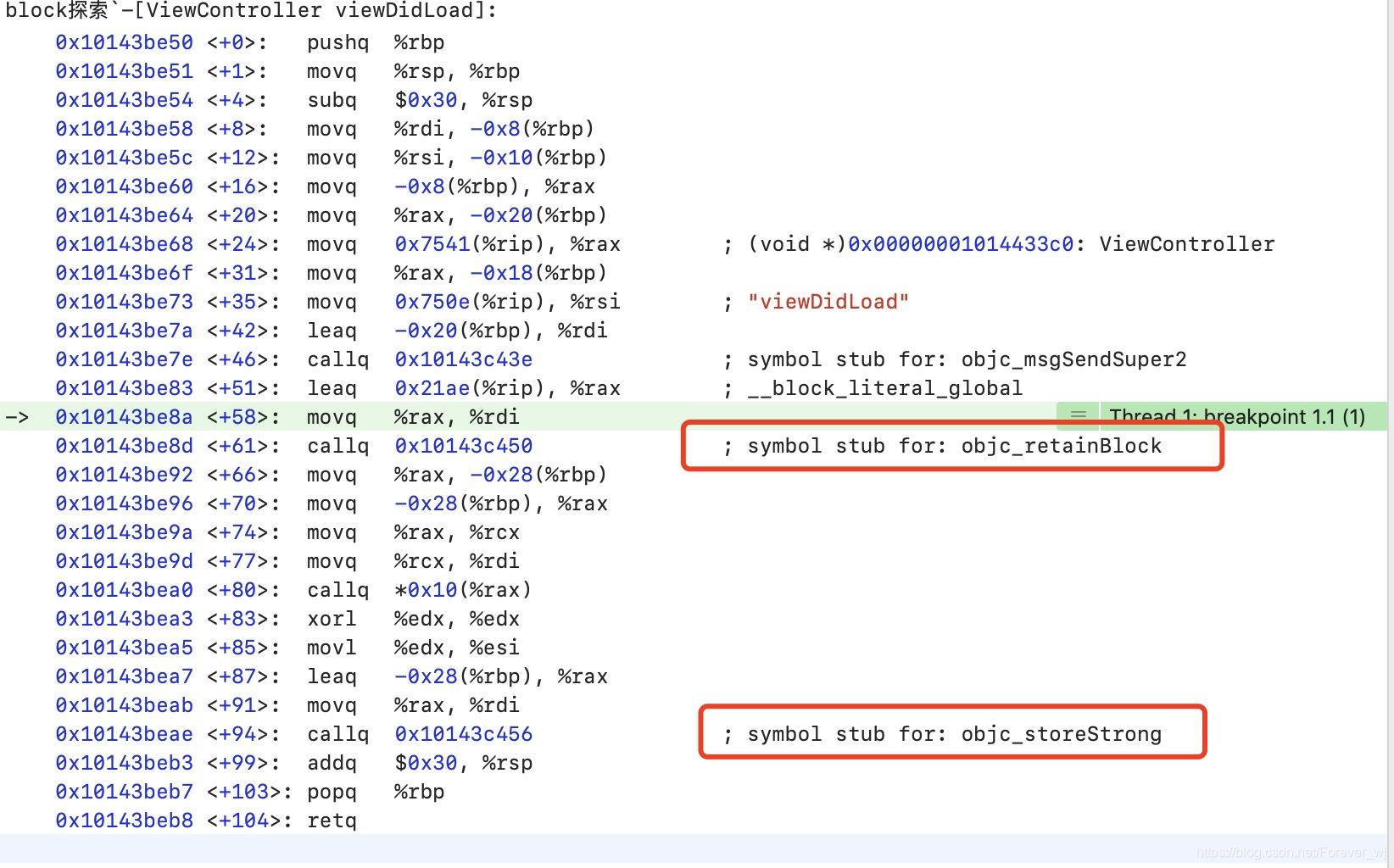Screen dimensions: 1394x868
Task: Click address 0x10143be68 at offset +24
Action: (x=124, y=244)
